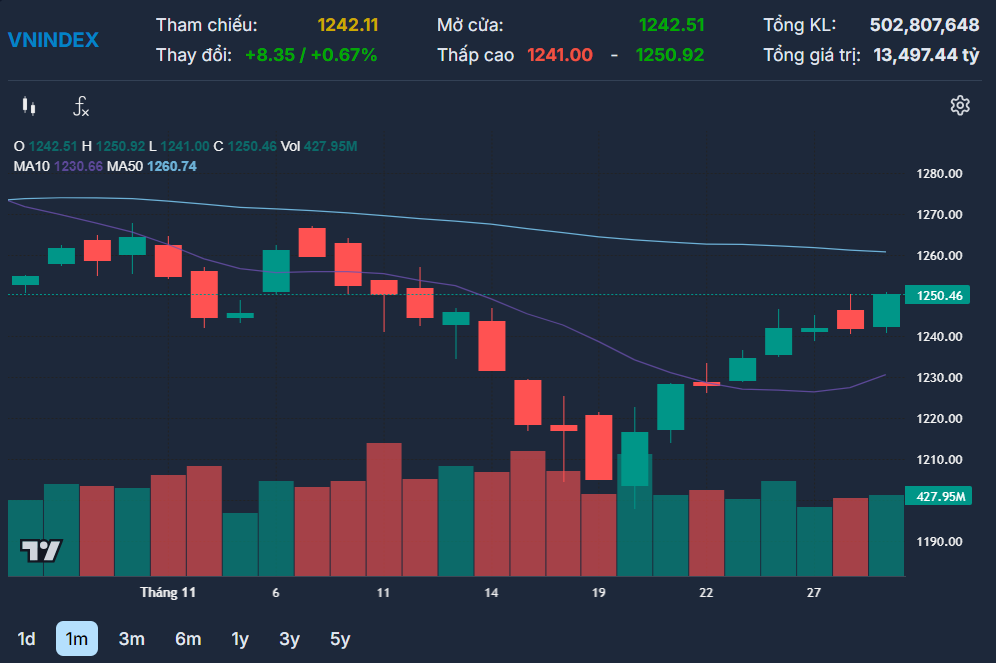
Task: Click the VNINDEX symbol name
Action: point(53,40)
